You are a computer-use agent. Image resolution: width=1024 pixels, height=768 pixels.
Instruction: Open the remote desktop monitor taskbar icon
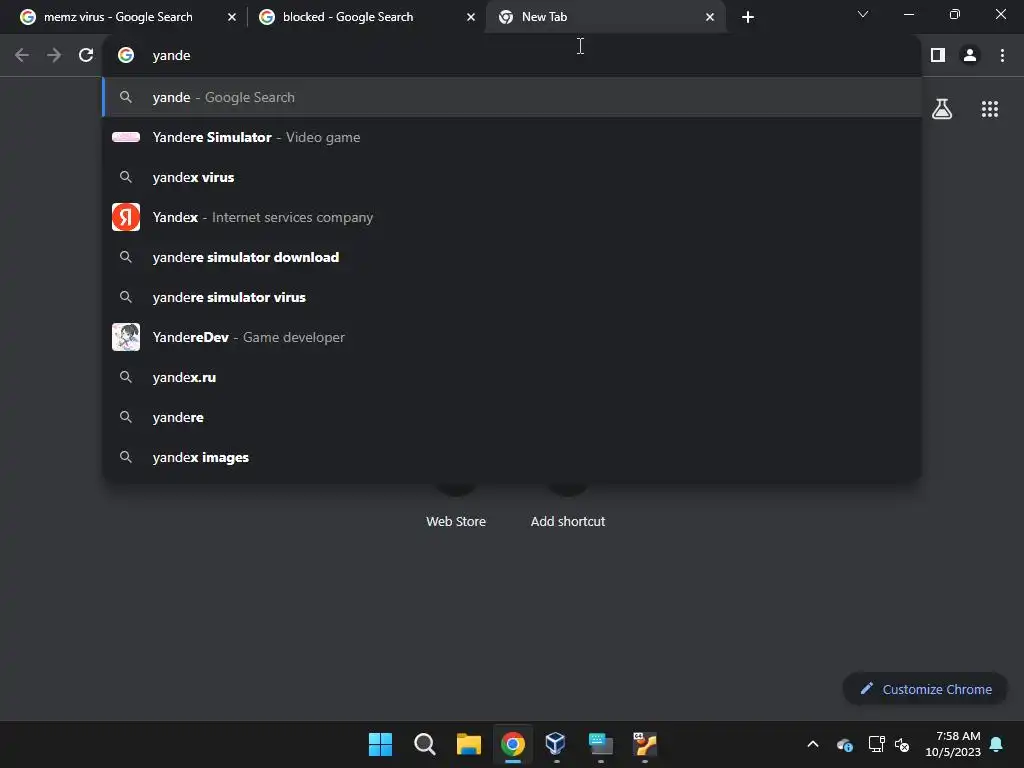click(600, 744)
